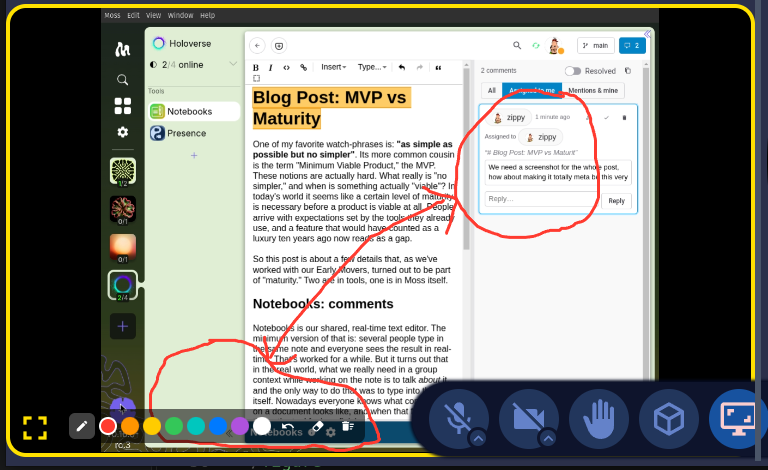Toggle bold formatting
The height and width of the screenshot is (470, 768).
[x=256, y=68]
